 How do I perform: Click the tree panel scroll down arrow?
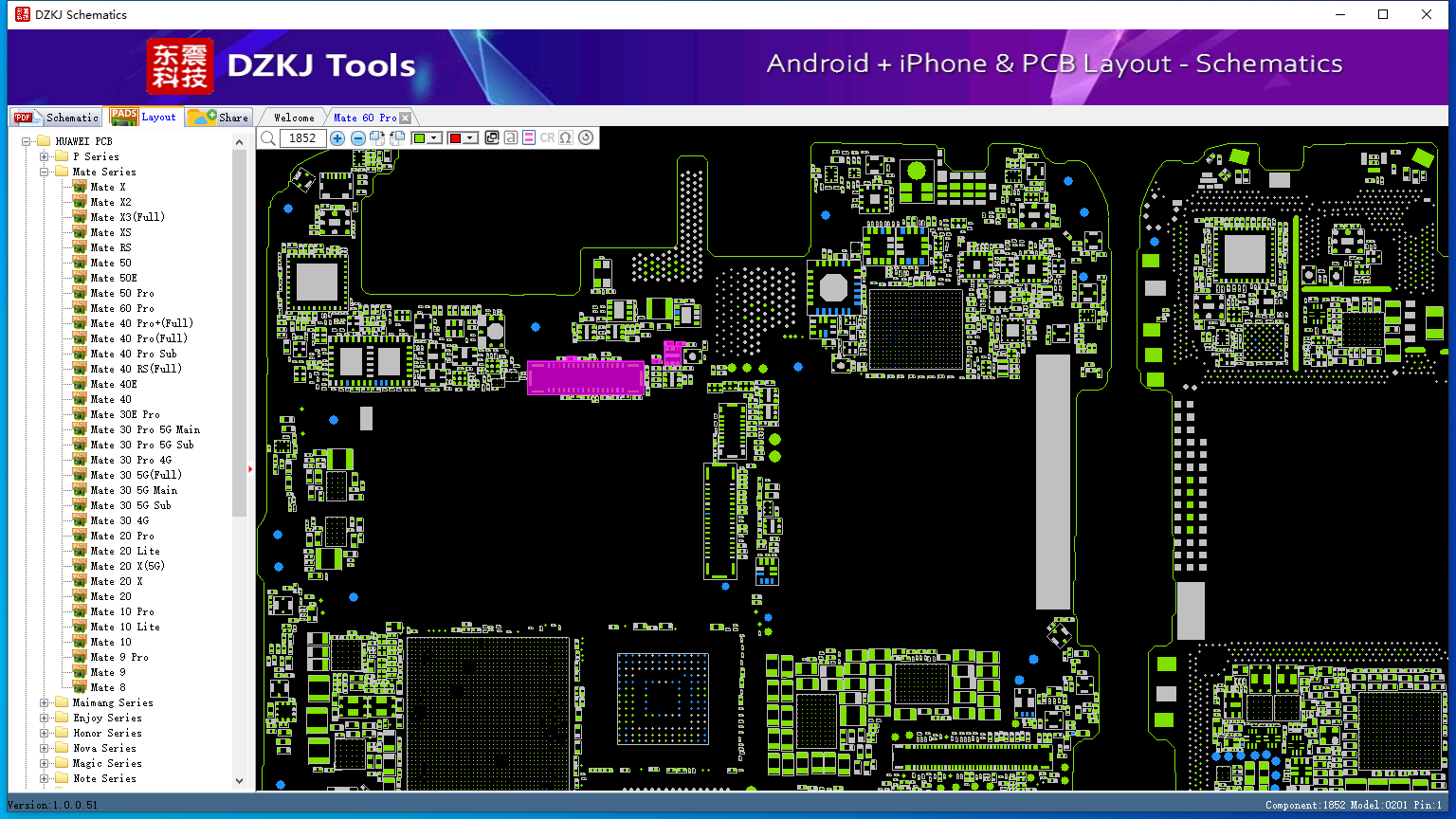coord(239,781)
